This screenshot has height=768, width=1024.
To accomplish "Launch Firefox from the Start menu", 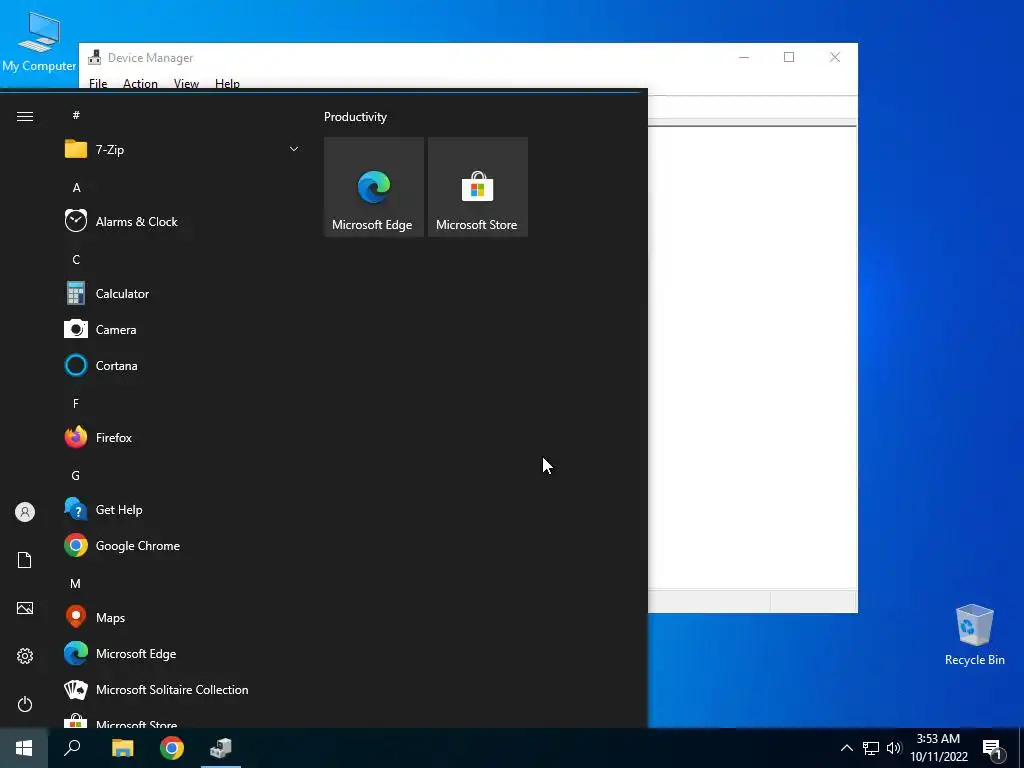I will tap(181, 437).
